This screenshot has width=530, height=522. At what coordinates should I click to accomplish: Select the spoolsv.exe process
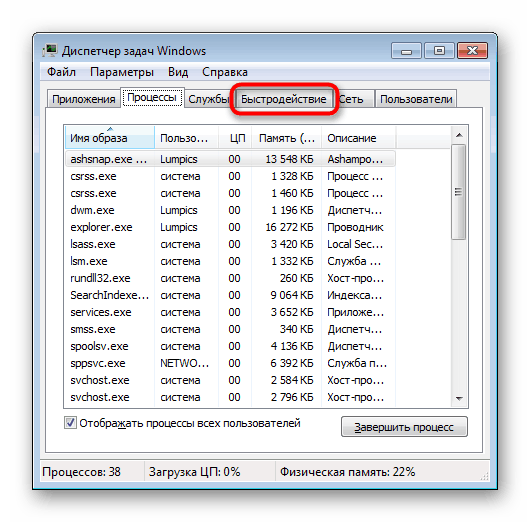coord(230,346)
